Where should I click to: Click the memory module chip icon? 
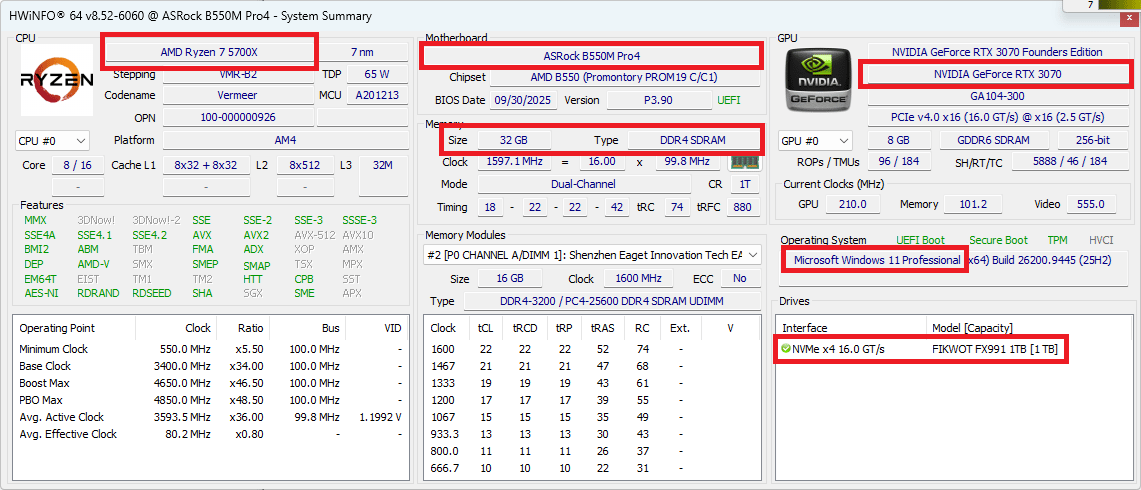[x=742, y=162]
